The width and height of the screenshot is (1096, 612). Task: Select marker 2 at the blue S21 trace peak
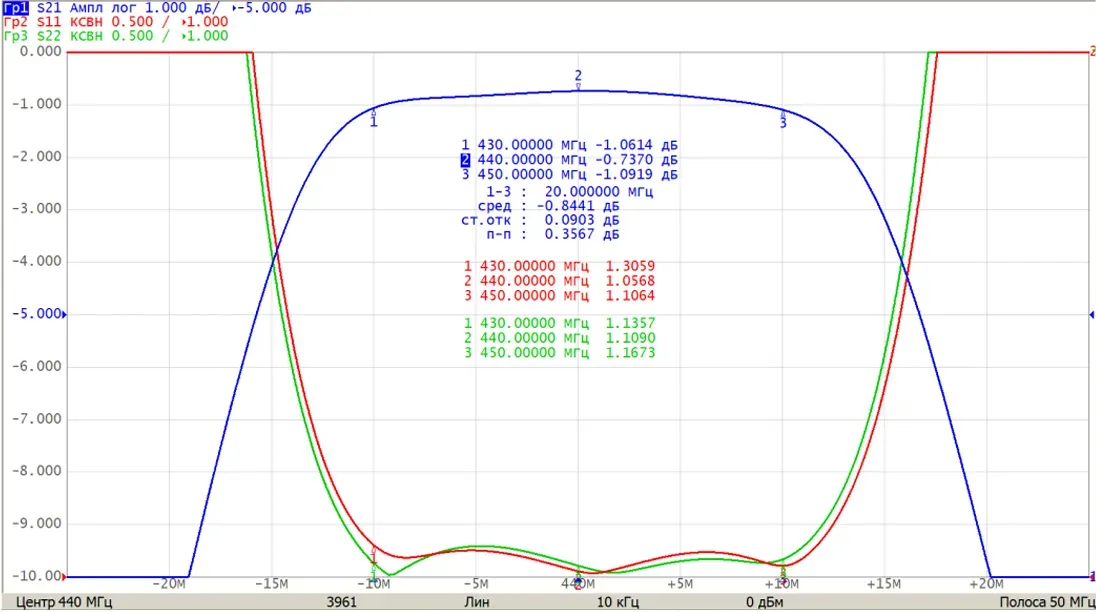578,79
